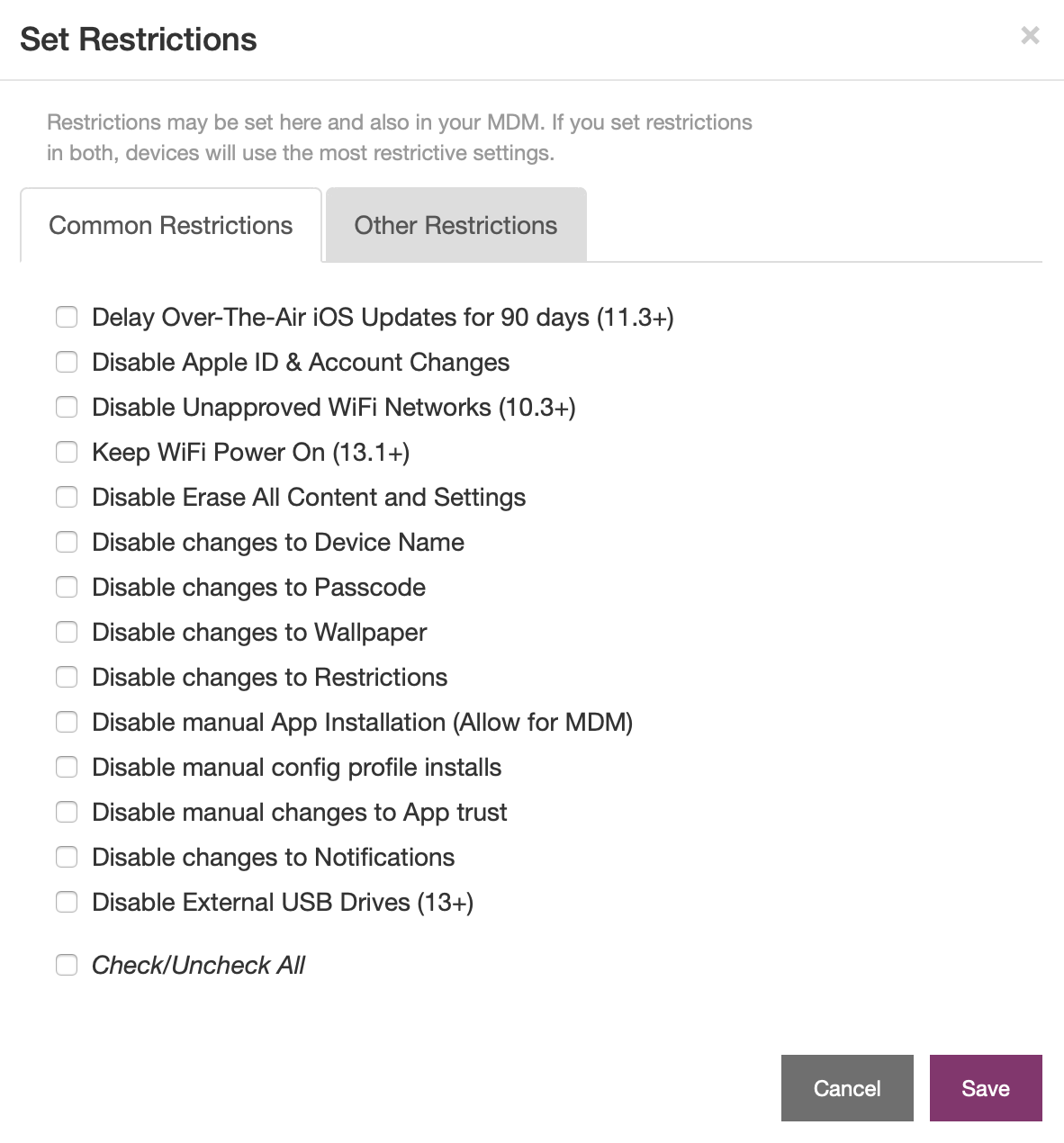This screenshot has height=1143, width=1064.
Task: Save the restriction settings
Action: (x=986, y=1088)
